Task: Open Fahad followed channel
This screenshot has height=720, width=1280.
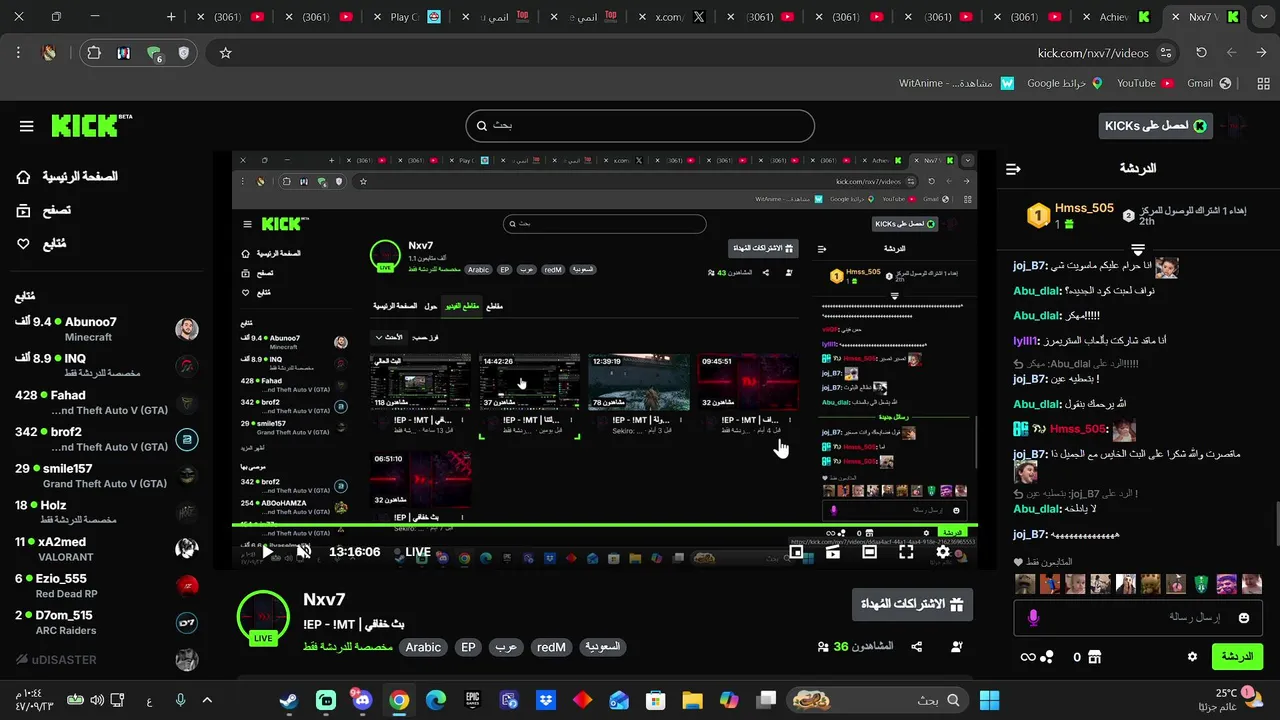Action: pyautogui.click(x=107, y=402)
